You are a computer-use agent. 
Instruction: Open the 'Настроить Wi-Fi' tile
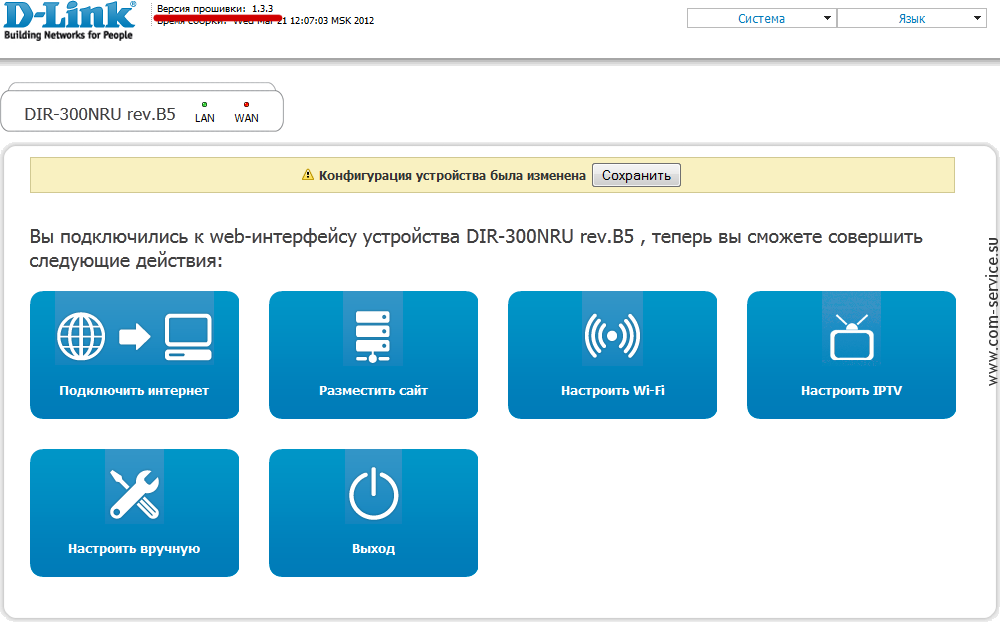[x=612, y=355]
